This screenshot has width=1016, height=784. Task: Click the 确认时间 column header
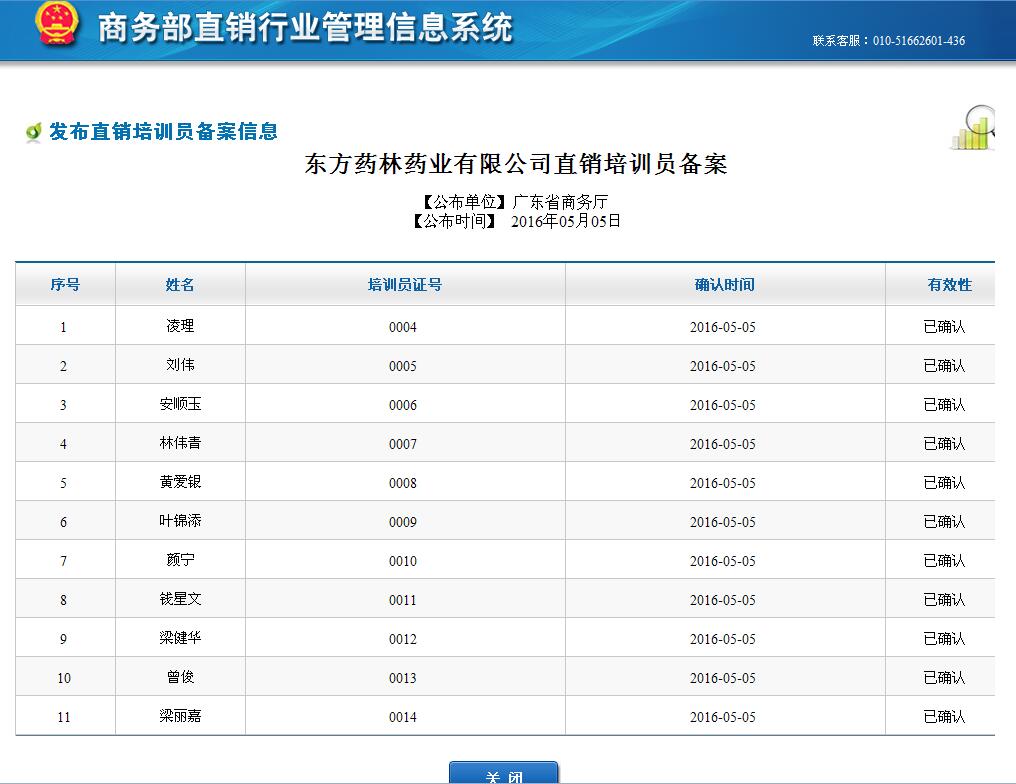click(x=725, y=285)
